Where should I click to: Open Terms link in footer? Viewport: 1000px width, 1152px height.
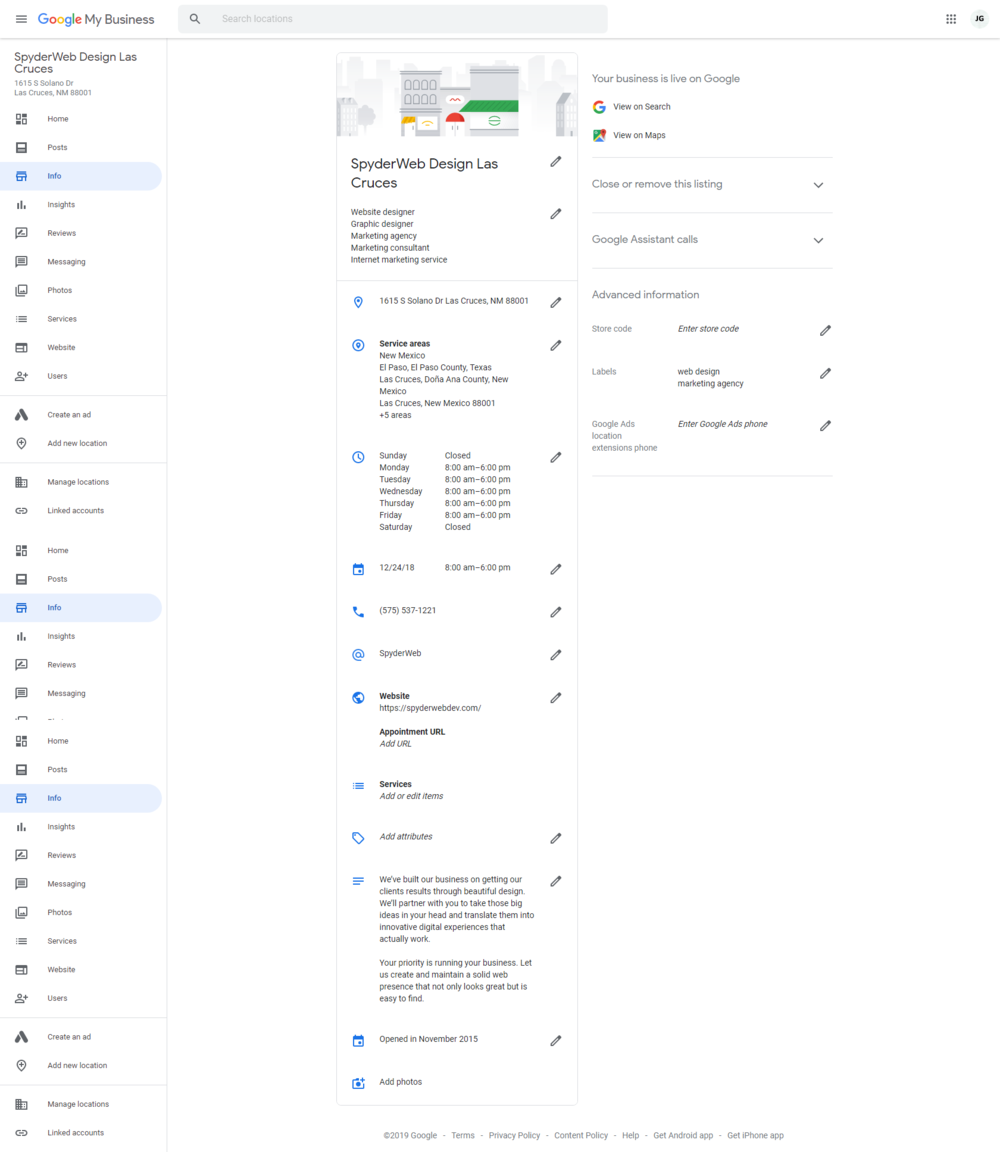coord(463,1135)
